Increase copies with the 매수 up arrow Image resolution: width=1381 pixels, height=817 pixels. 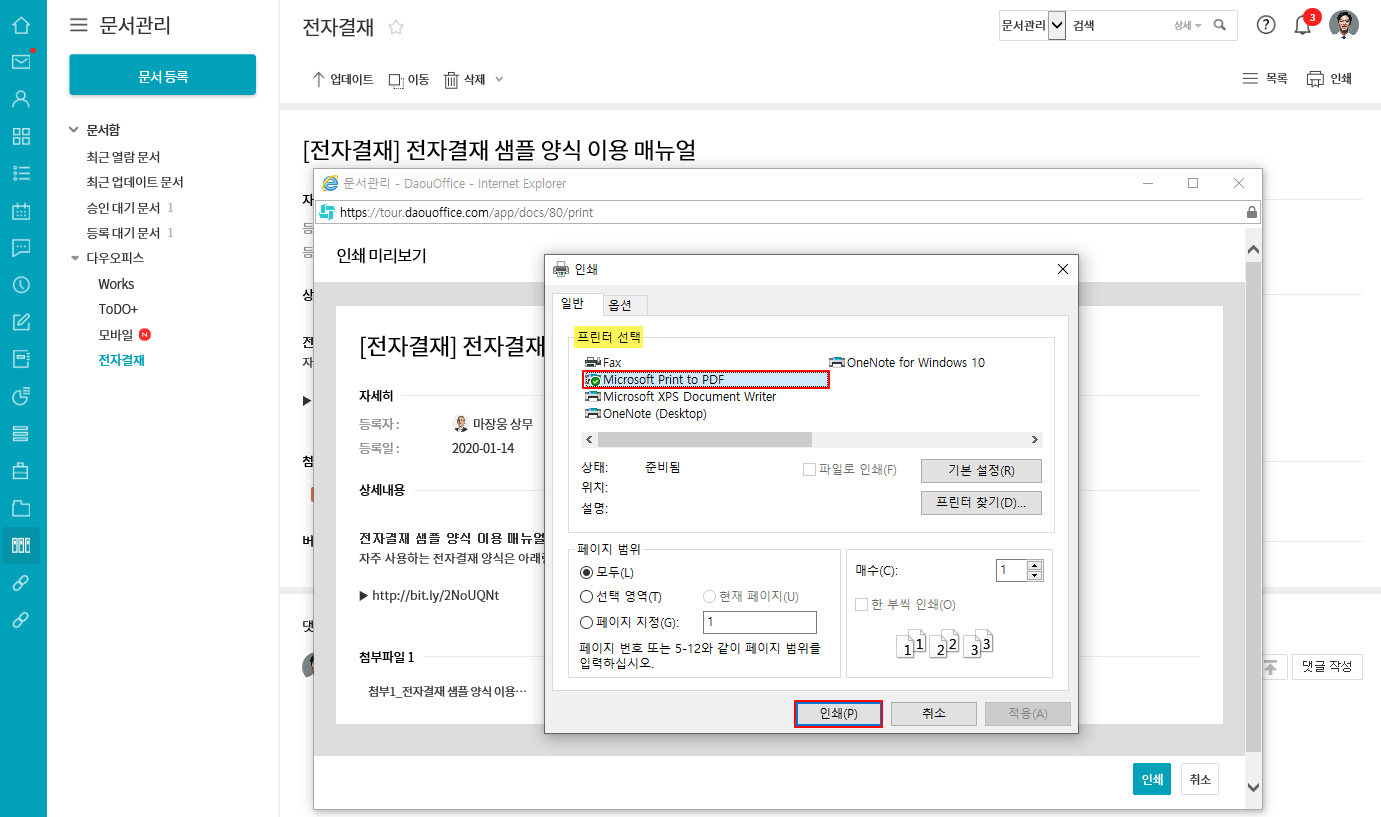click(x=1035, y=565)
